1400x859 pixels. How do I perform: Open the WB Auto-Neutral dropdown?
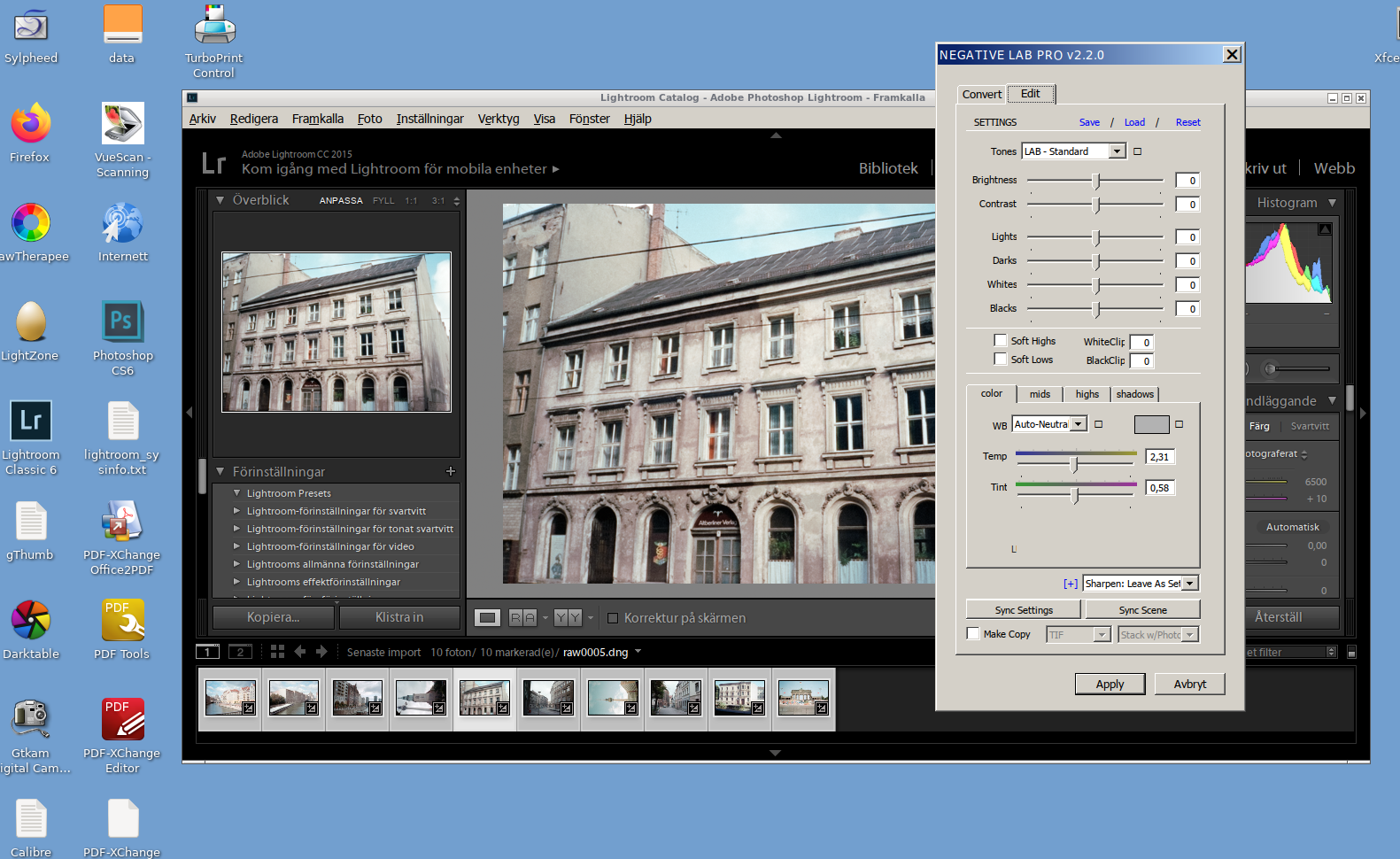(x=1049, y=424)
